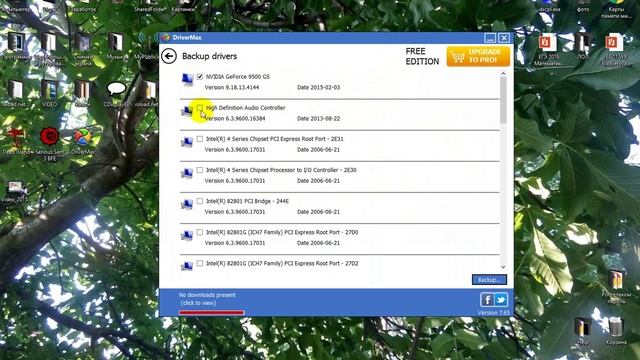Click the Date 2015-02-03 text
Image resolution: width=640 pixels, height=360 pixels.
coord(318,87)
